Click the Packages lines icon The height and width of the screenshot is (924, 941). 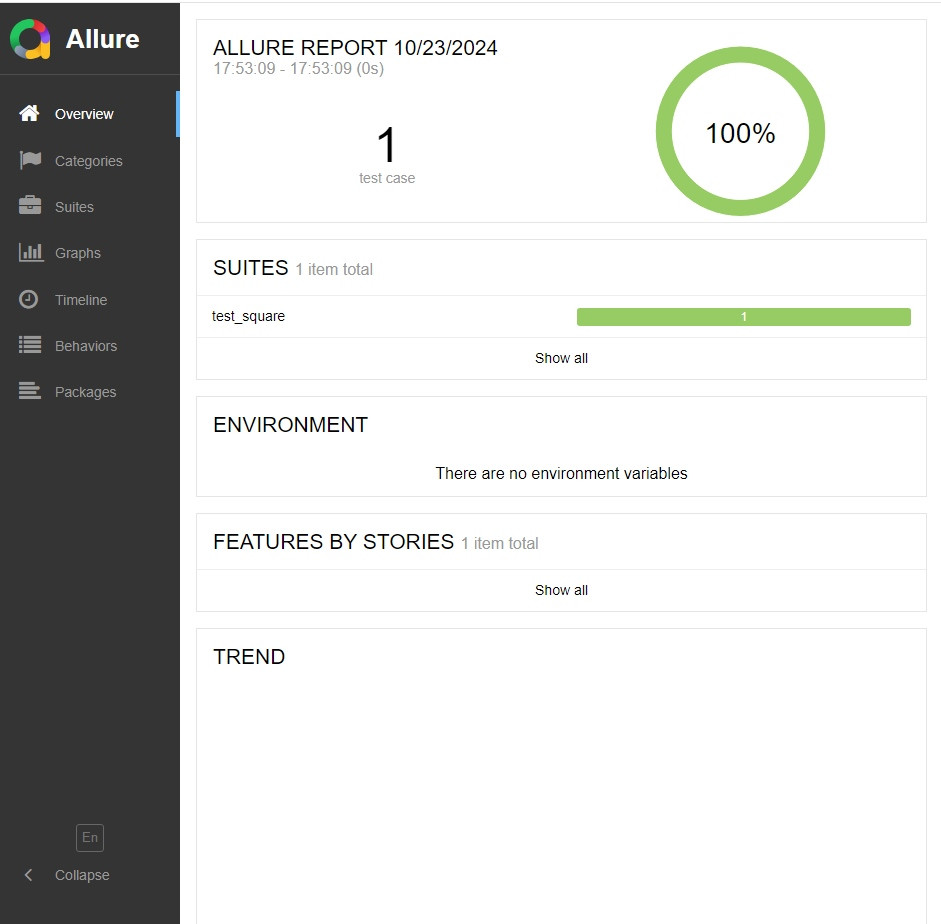30,391
